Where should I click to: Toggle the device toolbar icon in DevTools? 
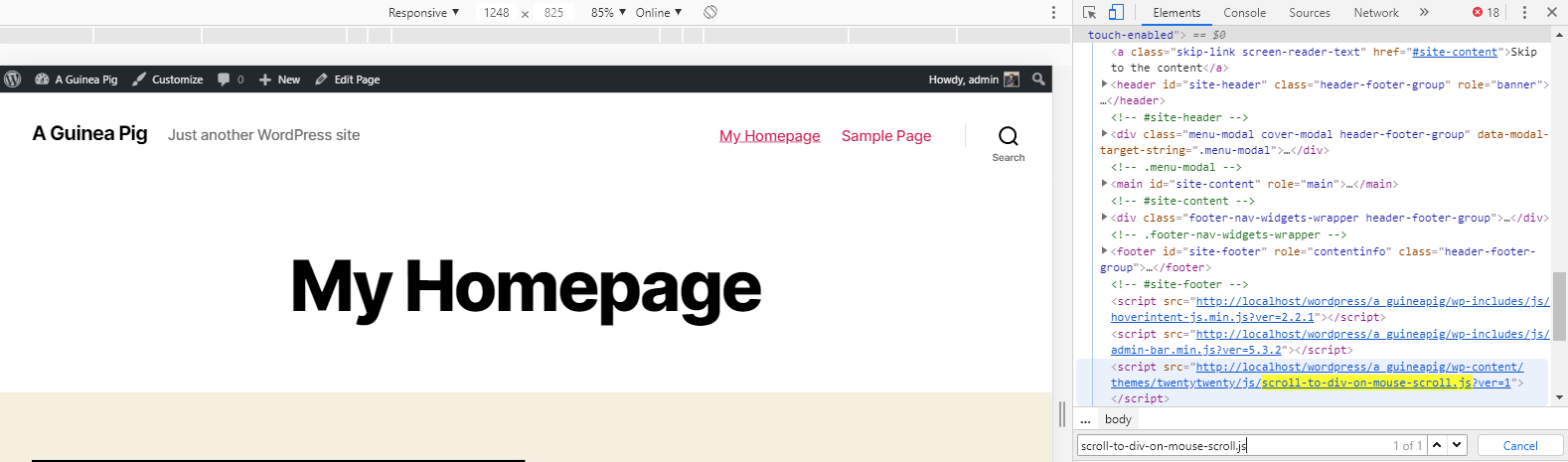click(1116, 13)
